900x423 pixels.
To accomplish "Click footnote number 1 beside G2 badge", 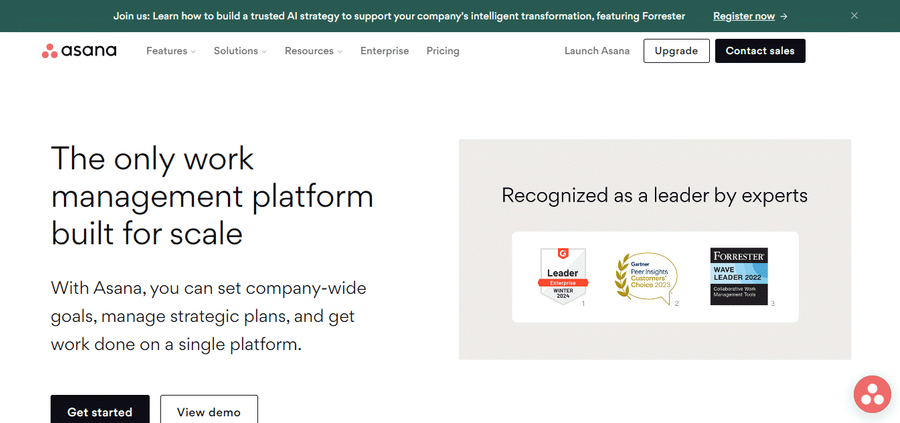I will (583, 303).
